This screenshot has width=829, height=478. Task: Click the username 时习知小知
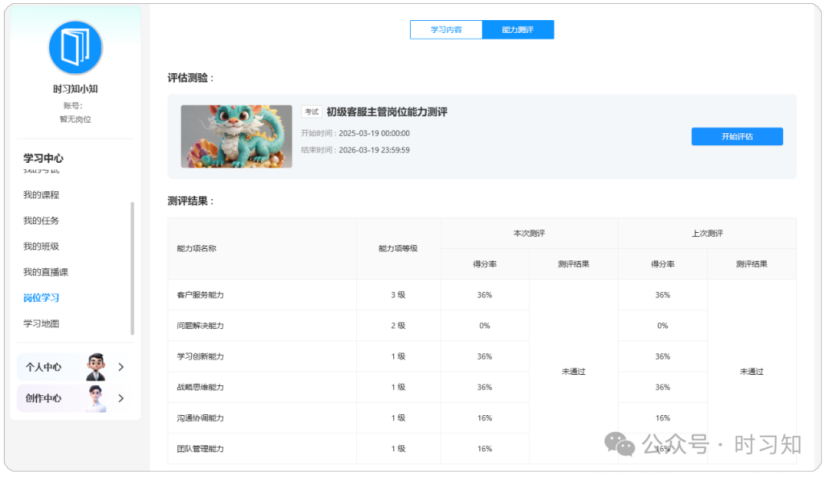(75, 89)
